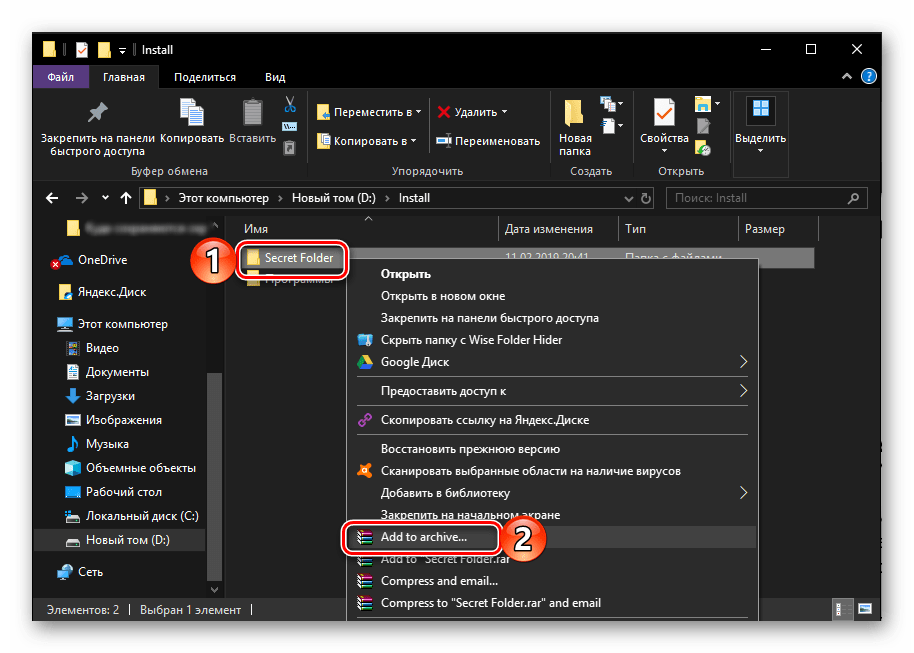Switch to details view in status bar
The height and width of the screenshot is (653, 914).
click(x=841, y=609)
